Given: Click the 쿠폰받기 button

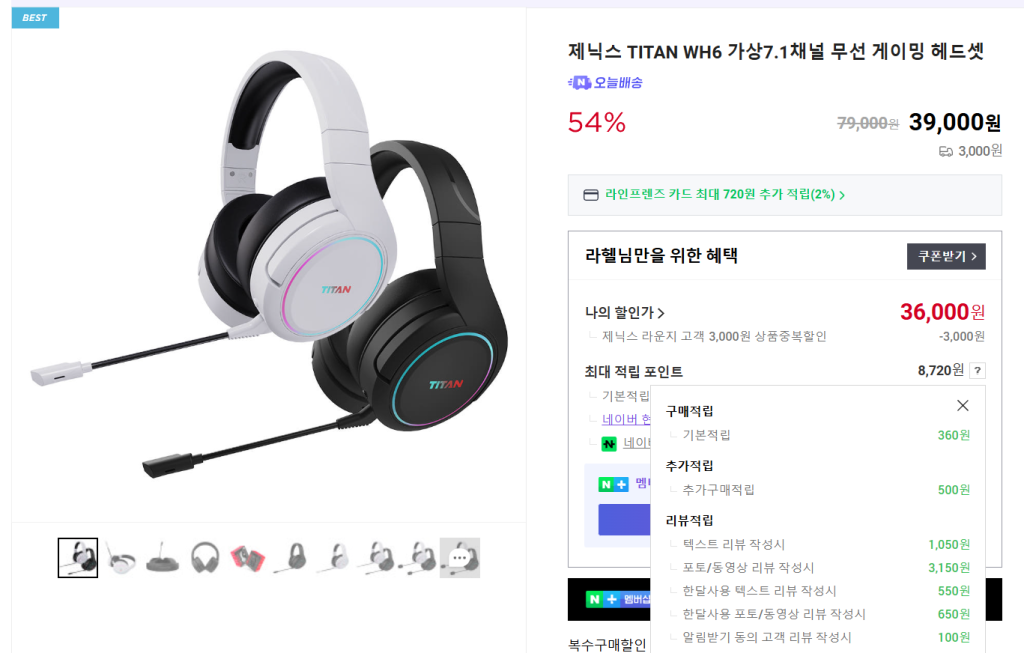Looking at the screenshot, I should point(946,256).
